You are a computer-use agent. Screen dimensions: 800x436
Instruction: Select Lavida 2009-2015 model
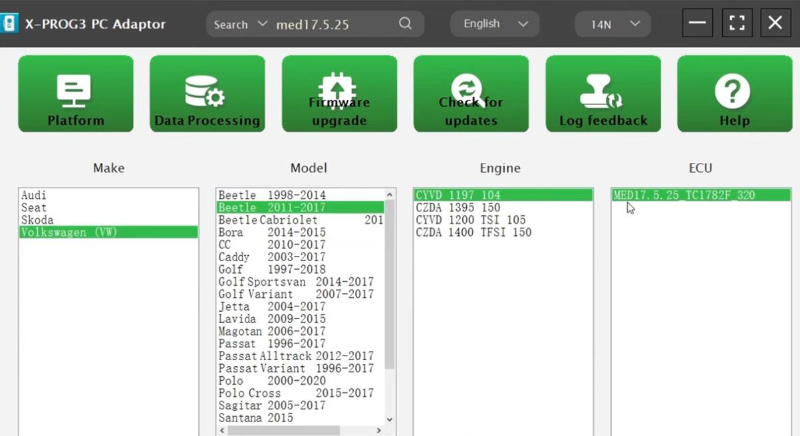pyautogui.click(x=300, y=319)
